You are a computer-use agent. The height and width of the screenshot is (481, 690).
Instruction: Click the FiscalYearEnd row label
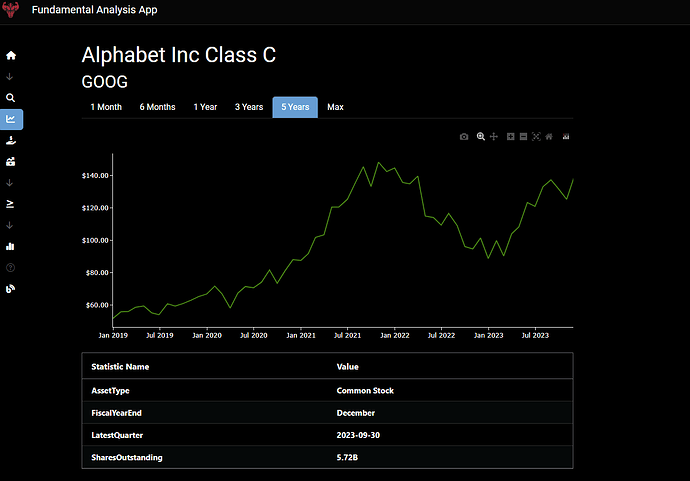pos(117,413)
